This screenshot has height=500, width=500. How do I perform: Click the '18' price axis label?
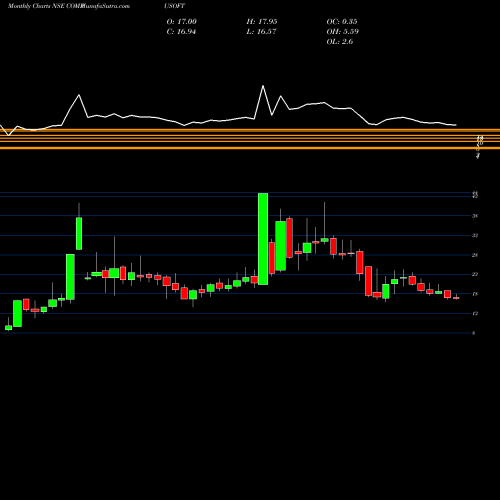click(475, 294)
